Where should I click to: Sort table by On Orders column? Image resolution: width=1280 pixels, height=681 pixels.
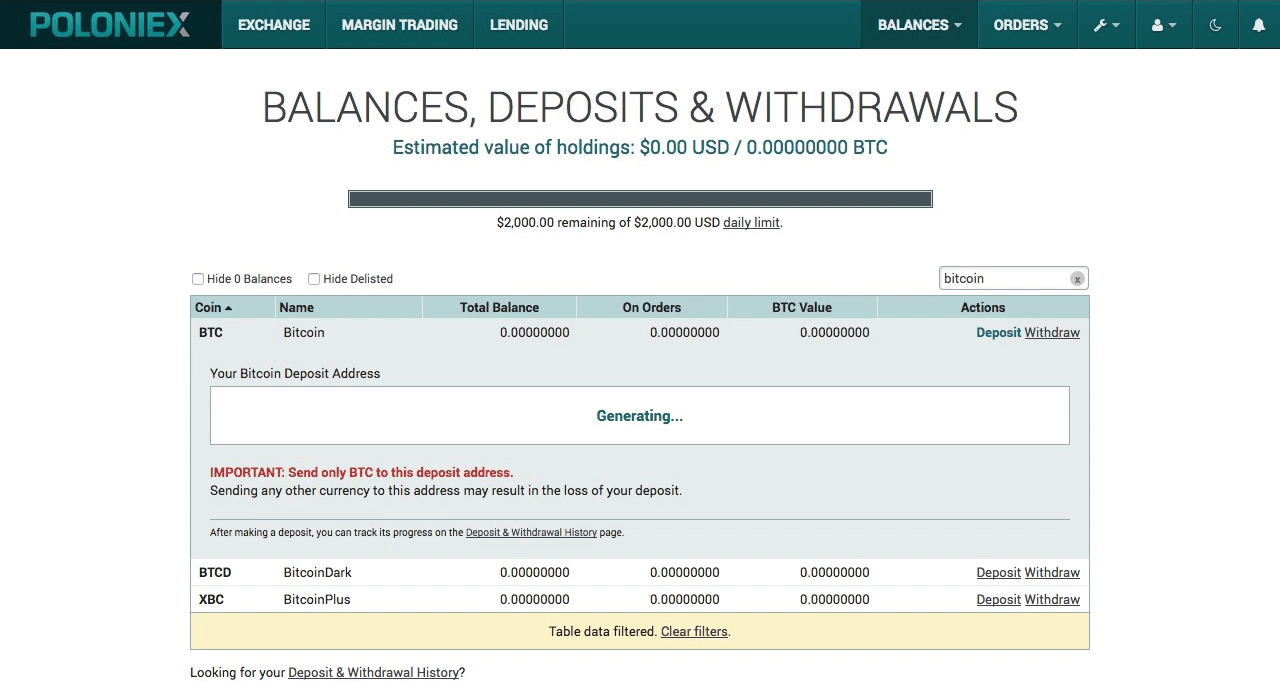[652, 307]
